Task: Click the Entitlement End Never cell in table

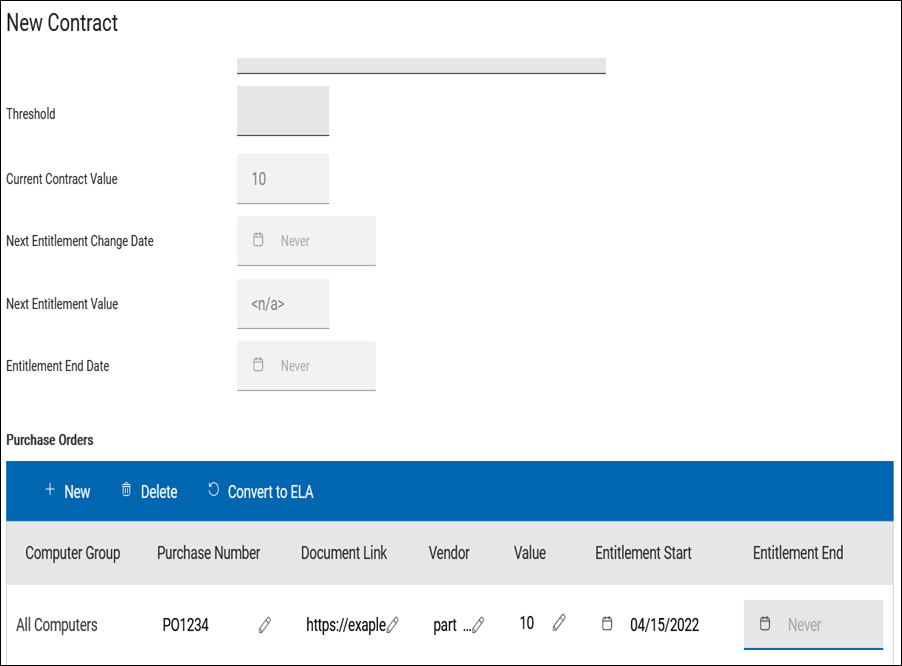Action: [813, 625]
